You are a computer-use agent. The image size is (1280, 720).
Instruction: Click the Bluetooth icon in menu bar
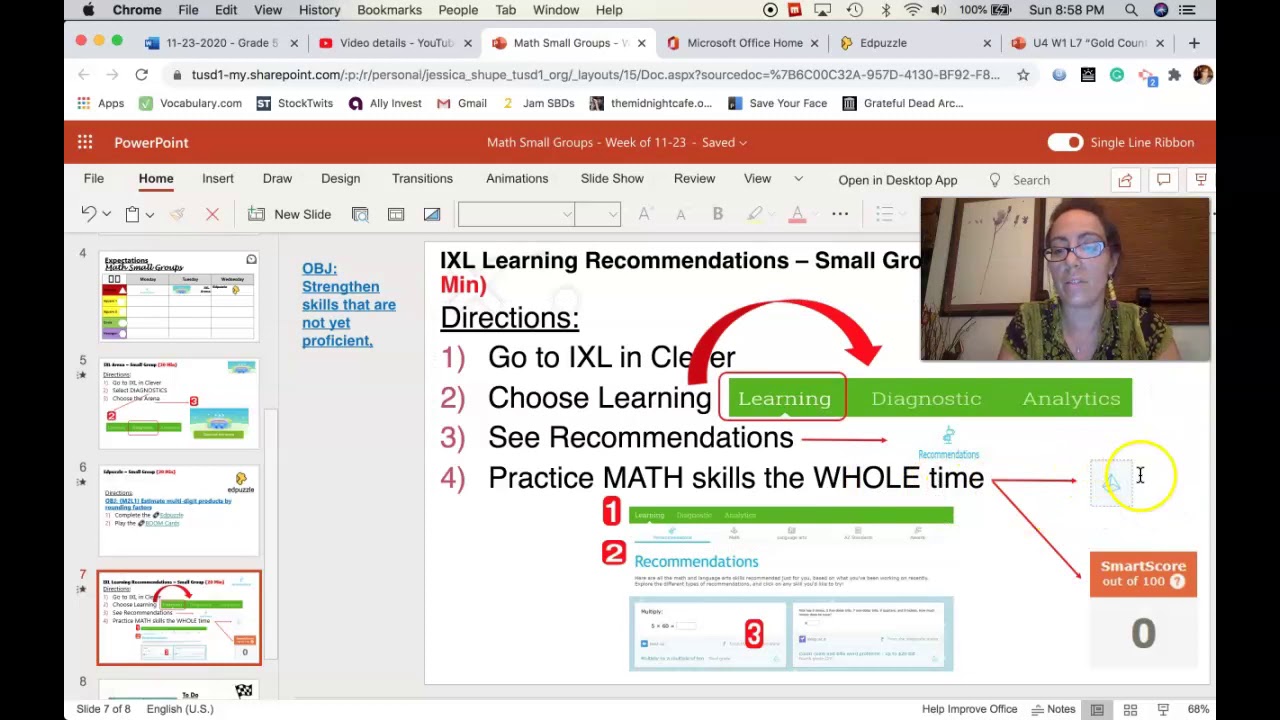pos(886,10)
